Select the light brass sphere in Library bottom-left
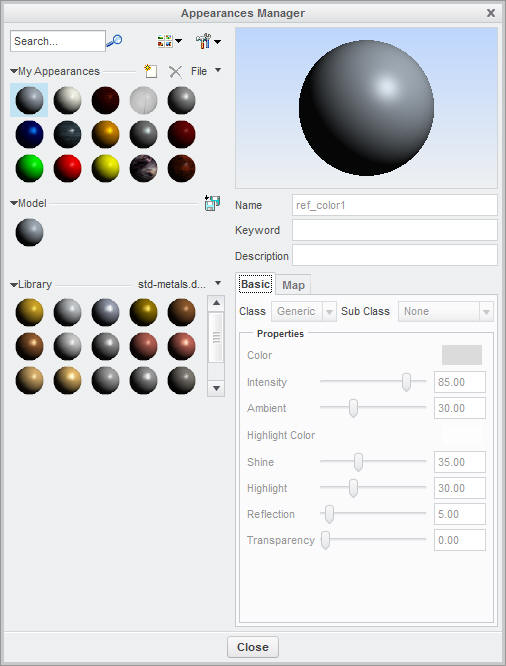The width and height of the screenshot is (506, 666). point(29,380)
